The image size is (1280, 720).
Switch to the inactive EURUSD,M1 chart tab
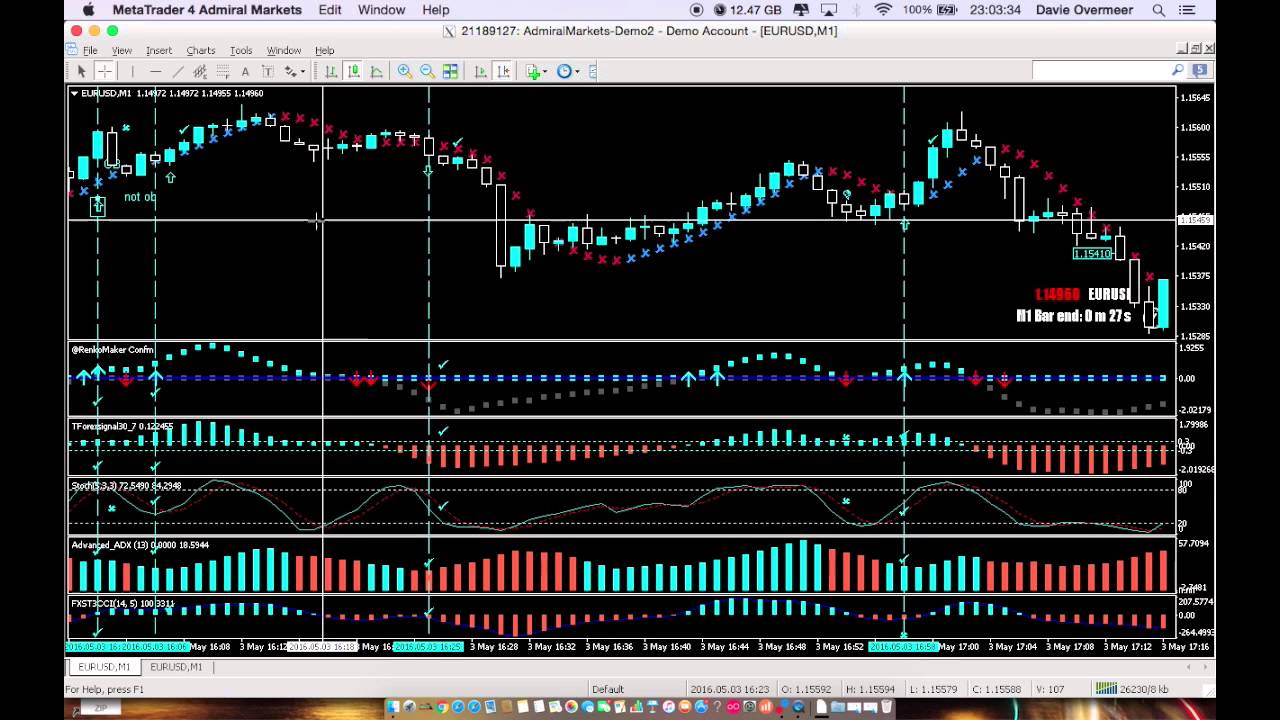point(176,667)
